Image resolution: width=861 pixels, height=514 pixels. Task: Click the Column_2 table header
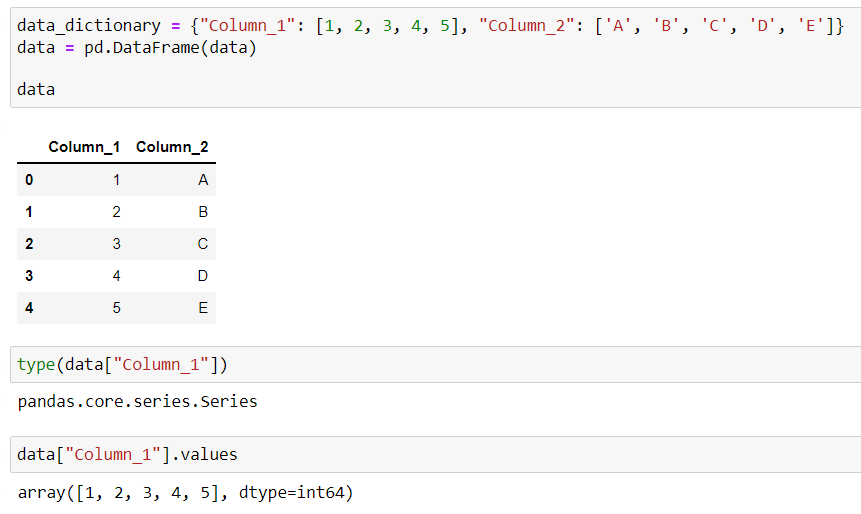click(x=172, y=147)
